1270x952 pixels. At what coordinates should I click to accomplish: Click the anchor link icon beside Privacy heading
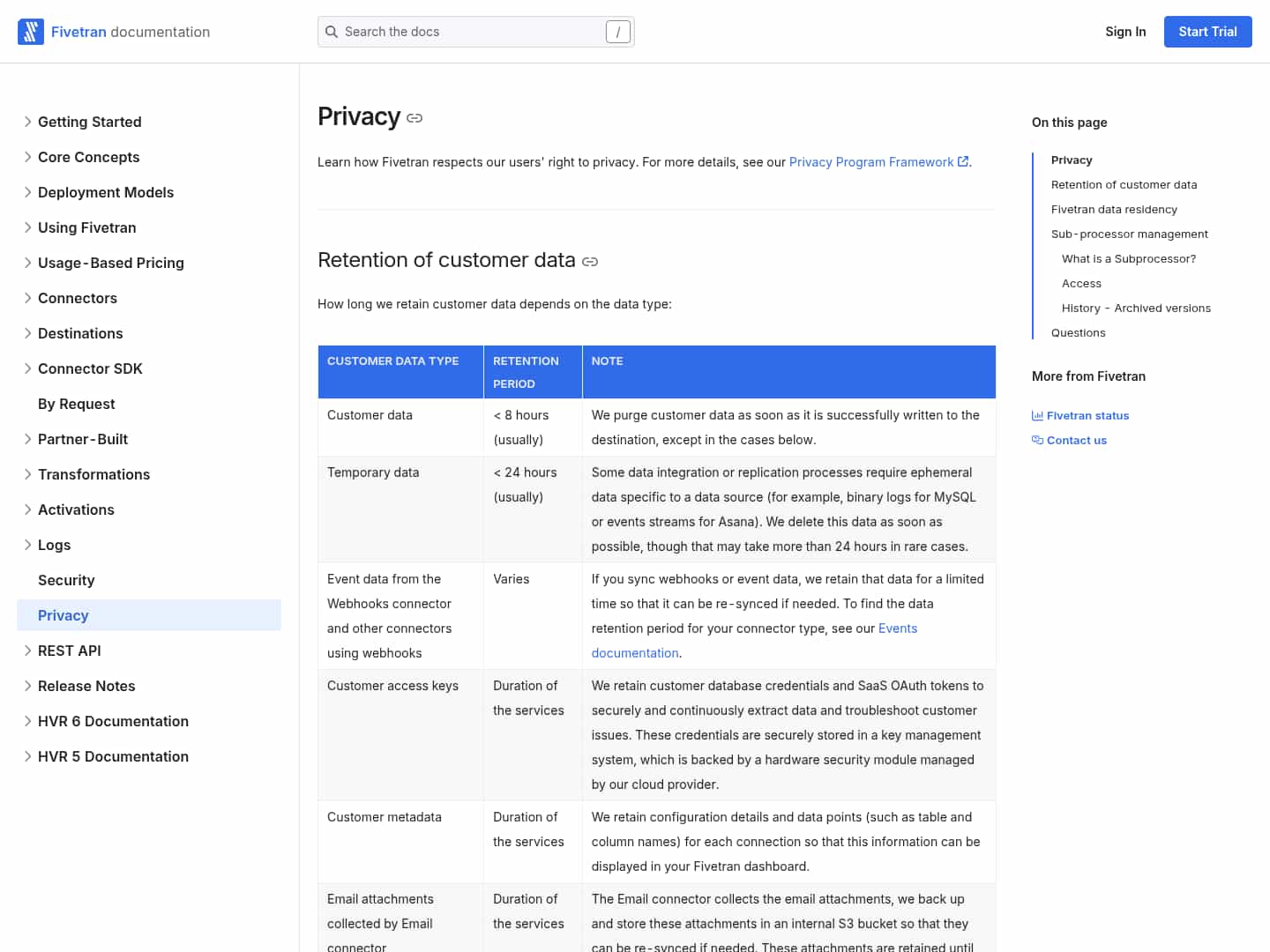click(x=415, y=118)
